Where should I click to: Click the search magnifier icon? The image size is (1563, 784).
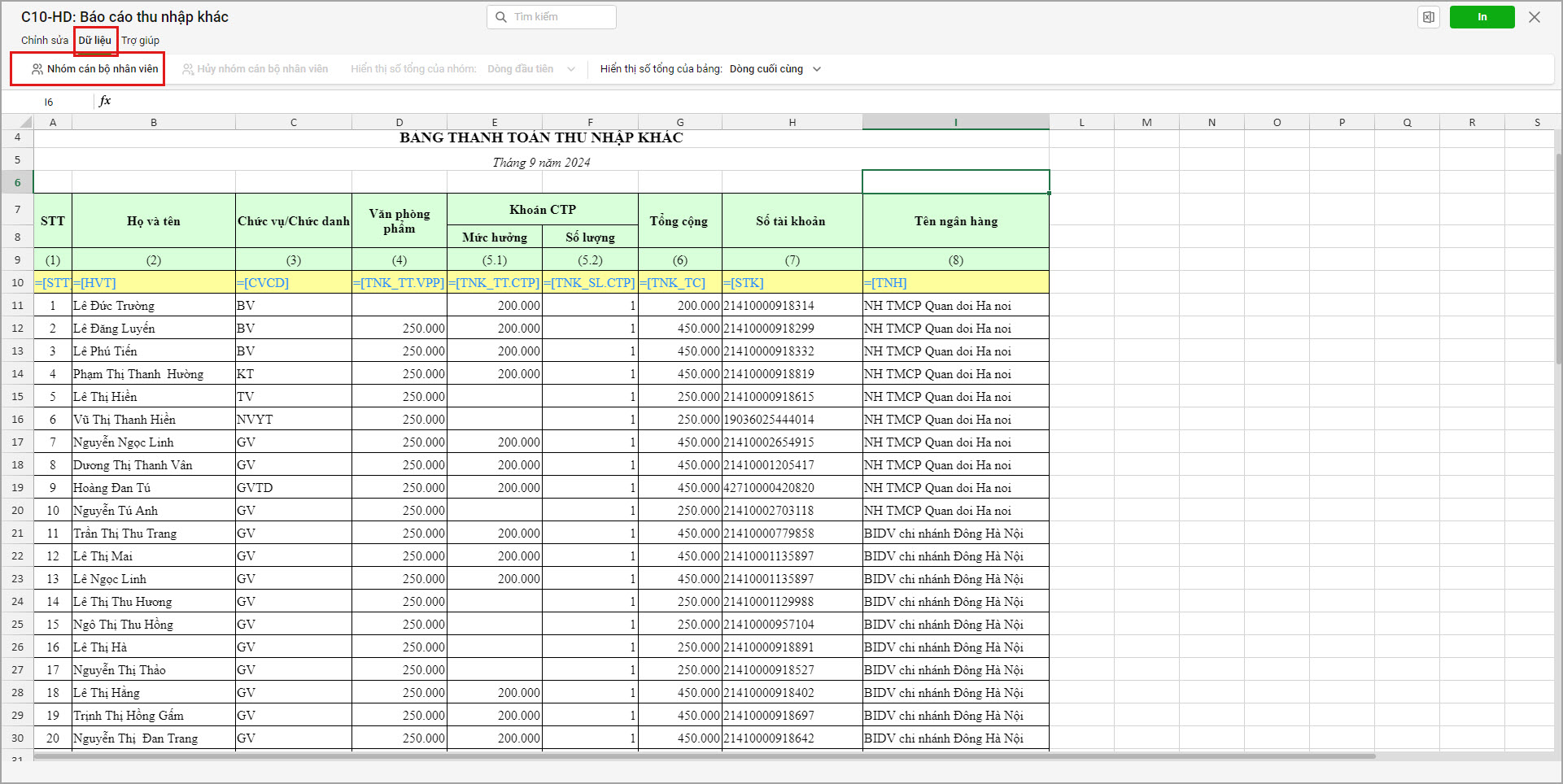click(x=500, y=17)
